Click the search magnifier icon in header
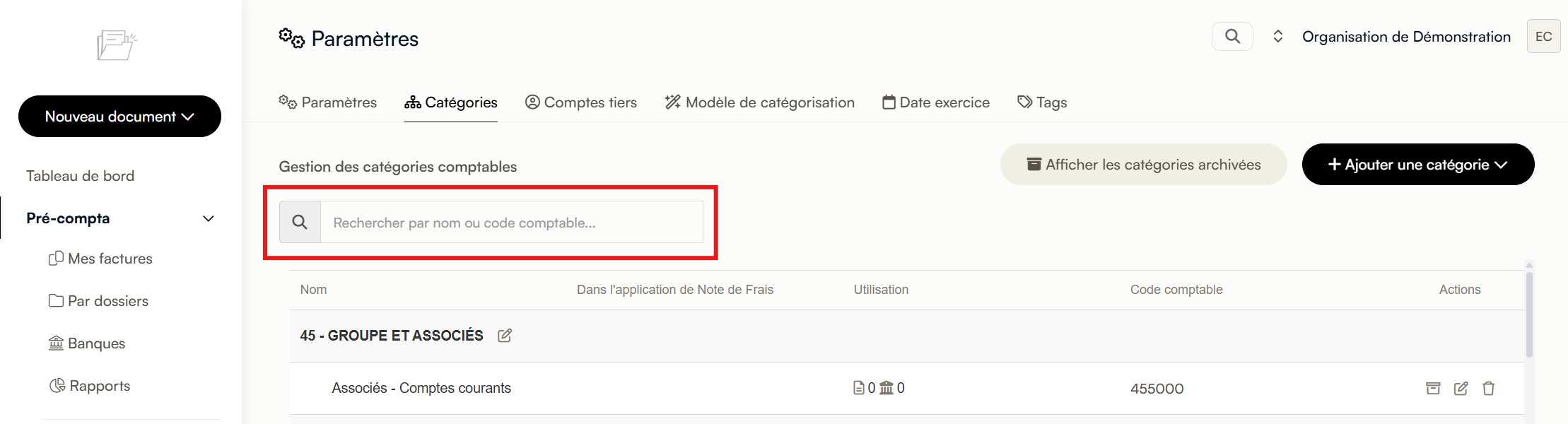This screenshot has width=1568, height=424. 1232,36
